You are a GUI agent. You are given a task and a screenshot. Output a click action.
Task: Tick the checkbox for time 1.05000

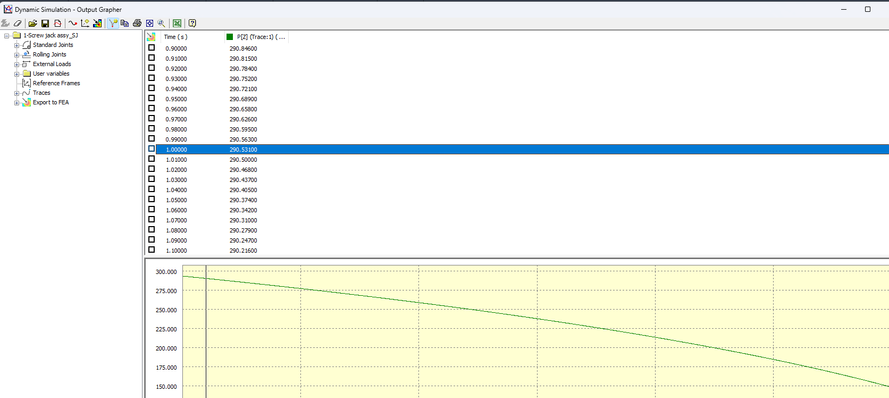click(x=151, y=200)
